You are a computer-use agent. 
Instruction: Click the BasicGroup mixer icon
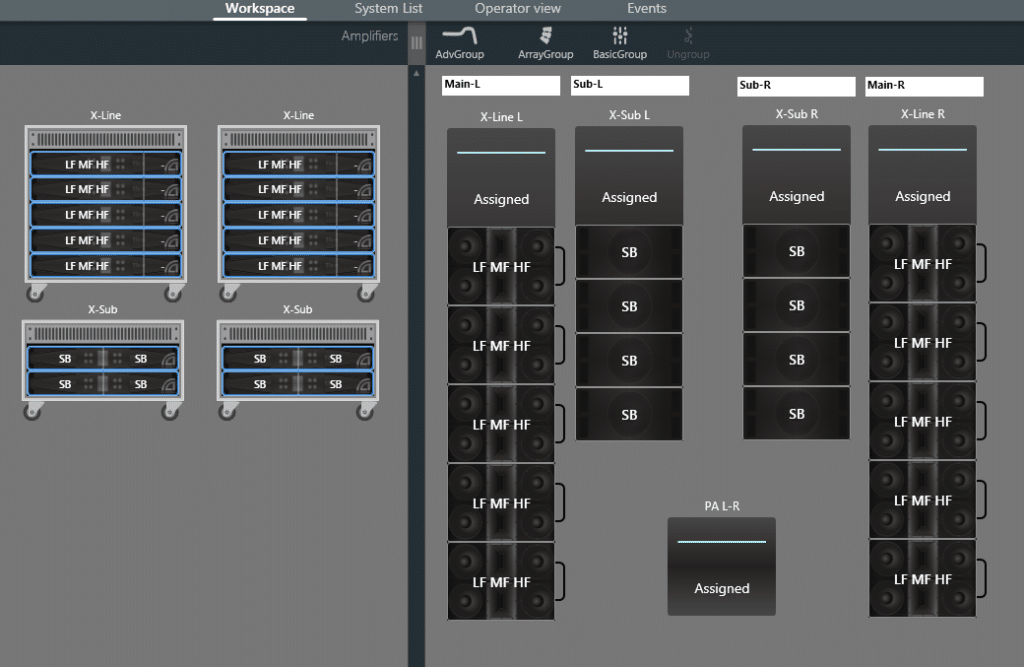click(x=619, y=37)
